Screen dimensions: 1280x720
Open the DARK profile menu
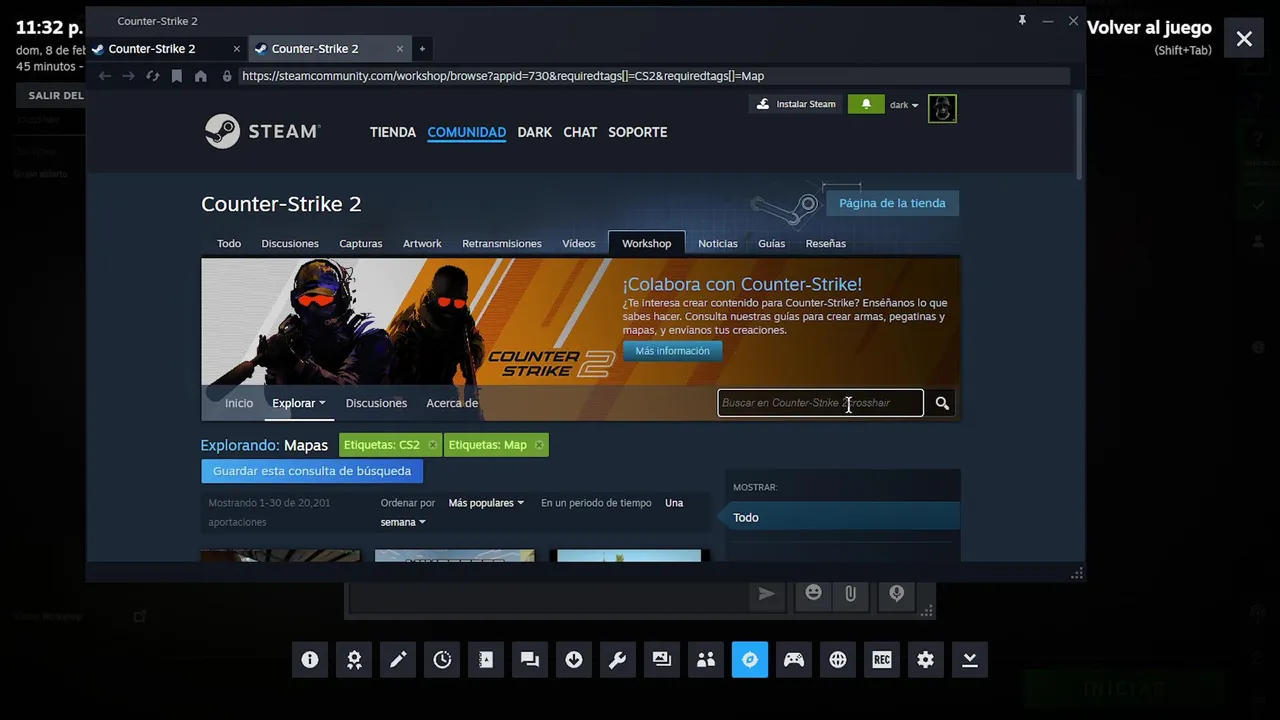coord(535,132)
